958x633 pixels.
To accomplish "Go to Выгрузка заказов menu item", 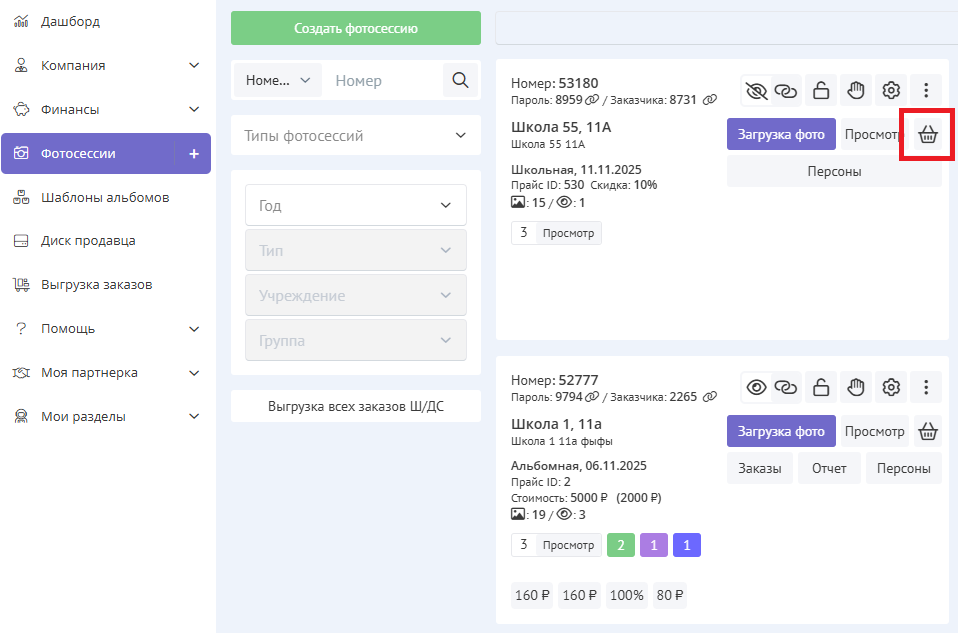I will (96, 285).
